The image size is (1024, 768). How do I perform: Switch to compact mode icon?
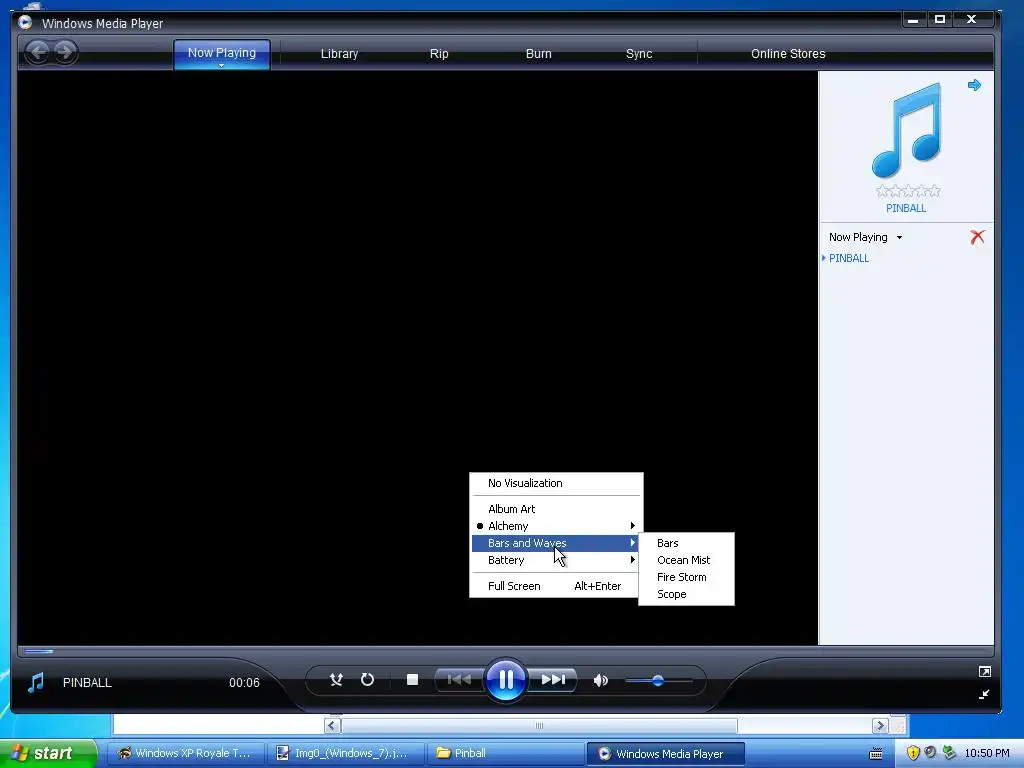(984, 695)
